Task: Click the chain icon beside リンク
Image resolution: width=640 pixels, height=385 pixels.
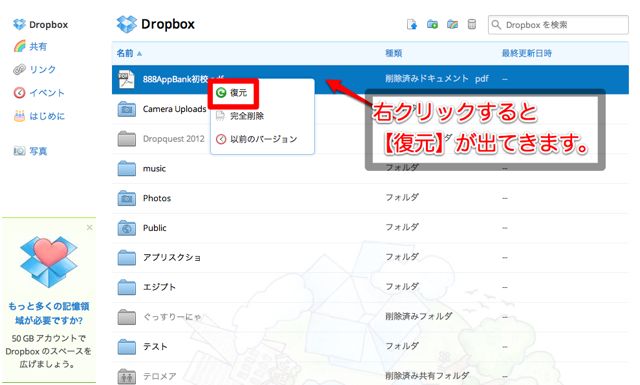Action: point(19,69)
